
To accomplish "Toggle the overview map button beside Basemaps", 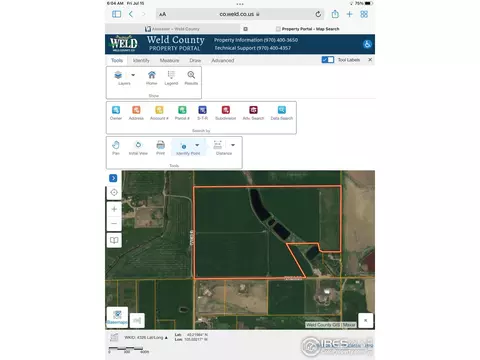I will pyautogui.click(x=137, y=320).
